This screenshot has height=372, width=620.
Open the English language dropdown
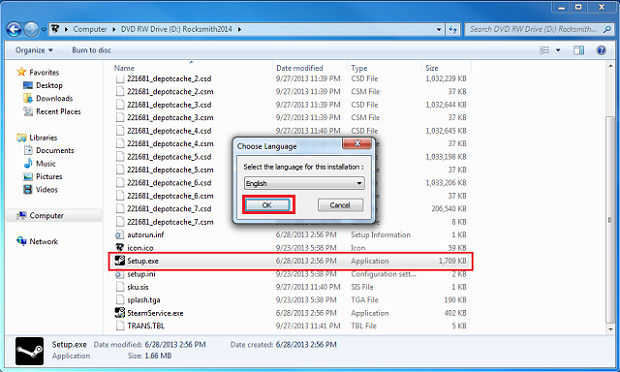[304, 183]
